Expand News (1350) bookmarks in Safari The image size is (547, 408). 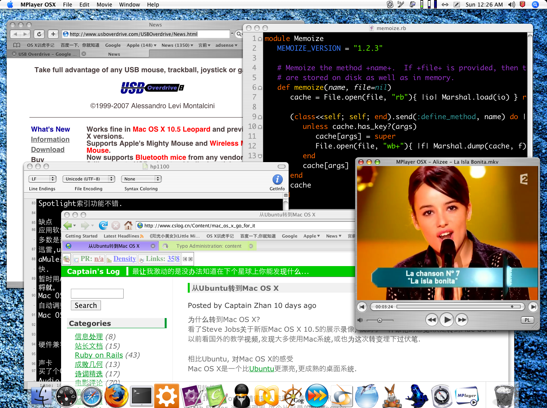(177, 45)
